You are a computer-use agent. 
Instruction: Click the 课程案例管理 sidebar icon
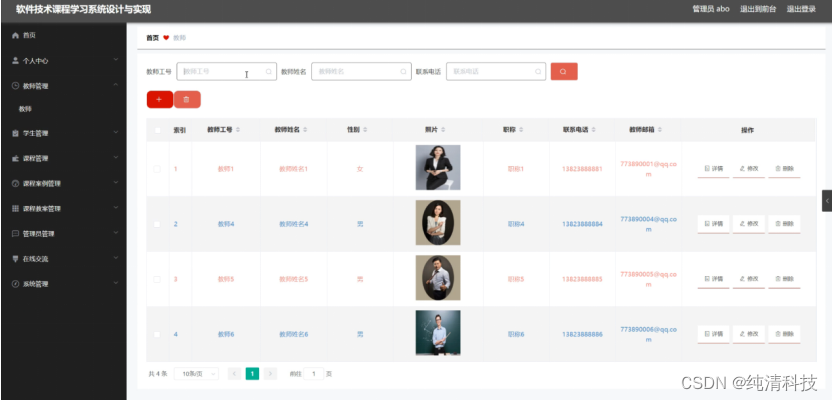coord(15,183)
